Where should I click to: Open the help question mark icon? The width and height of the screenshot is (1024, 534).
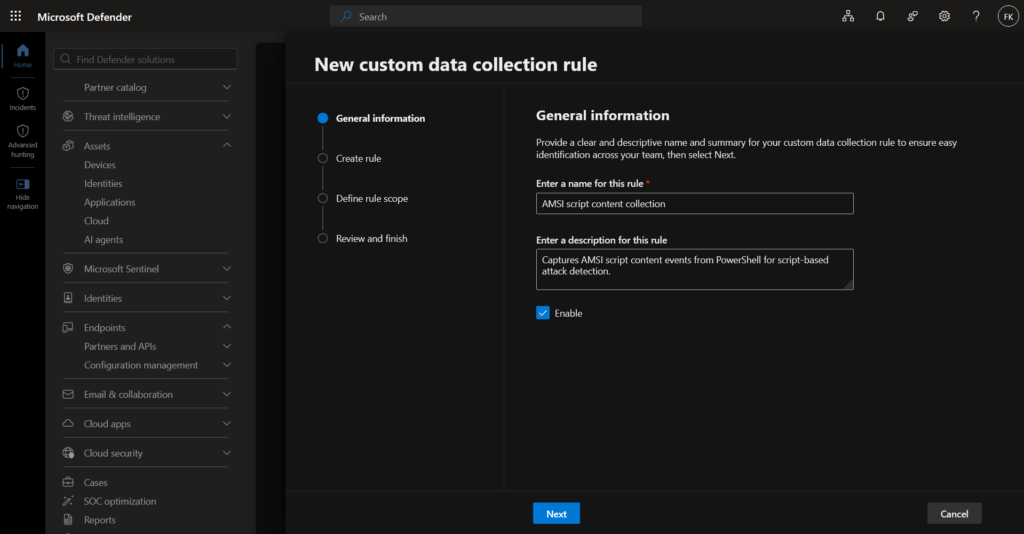point(976,16)
